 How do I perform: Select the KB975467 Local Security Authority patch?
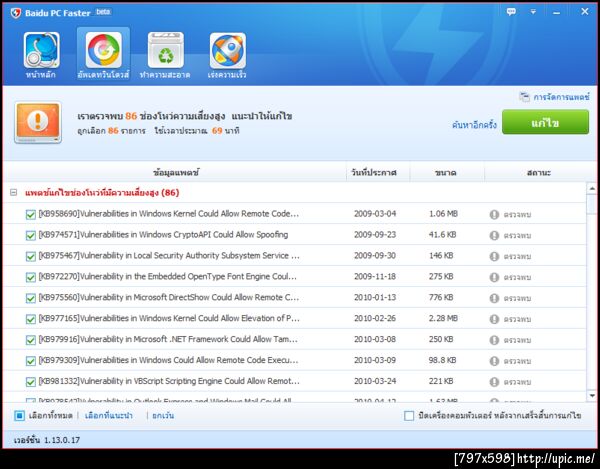tap(169, 256)
